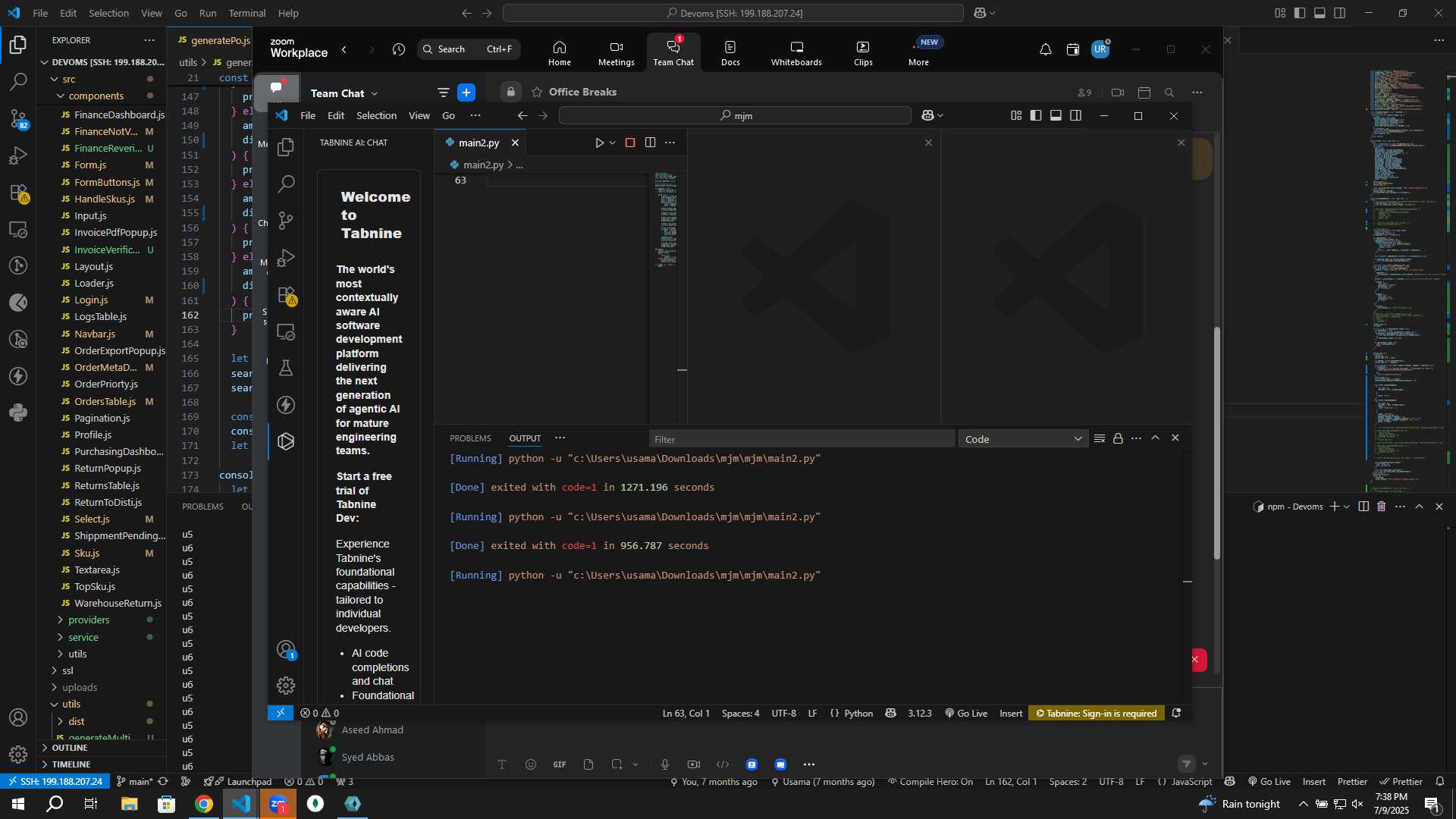This screenshot has width=1456, height=819.
Task: Open Zoom history clock icon
Action: click(x=399, y=49)
